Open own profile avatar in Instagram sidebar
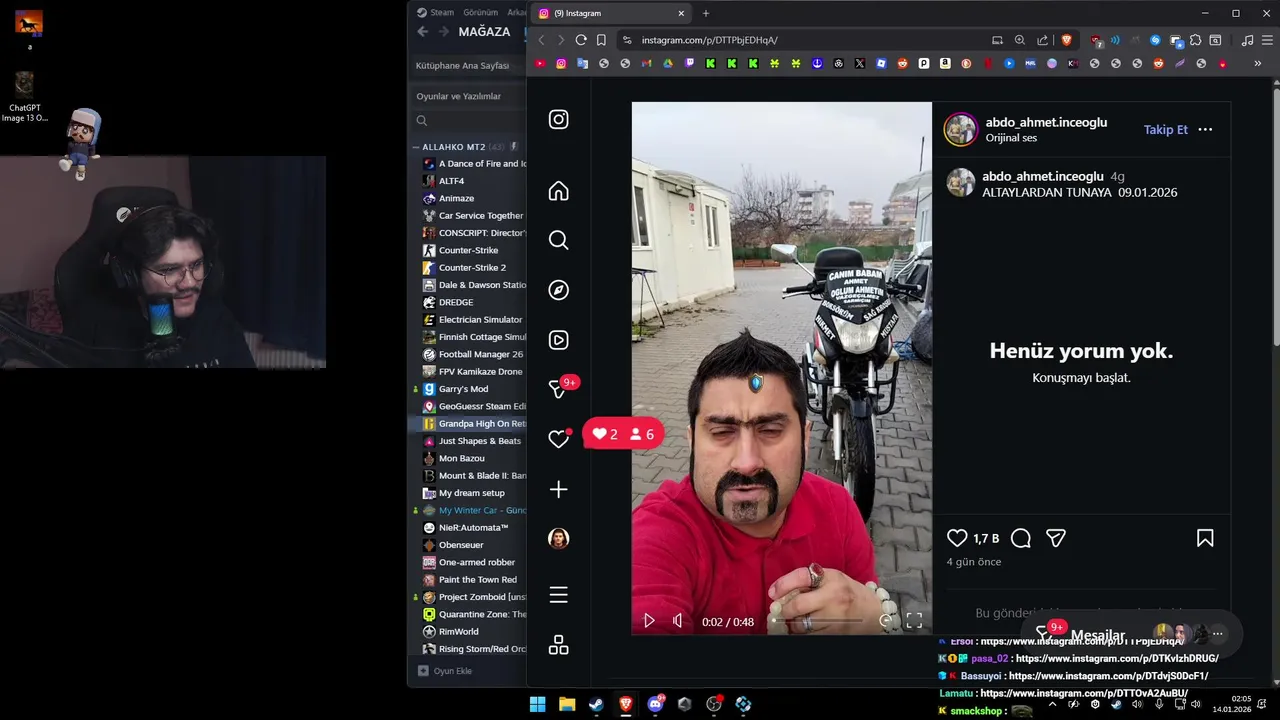The width and height of the screenshot is (1280, 720). pyautogui.click(x=559, y=538)
